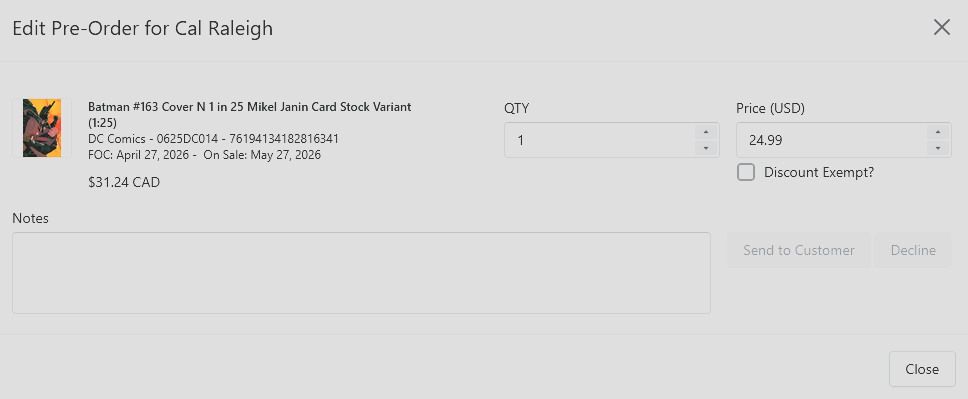This screenshot has height=399, width=968.
Task: Click the Discount Exempt? label text
Action: [x=819, y=172]
